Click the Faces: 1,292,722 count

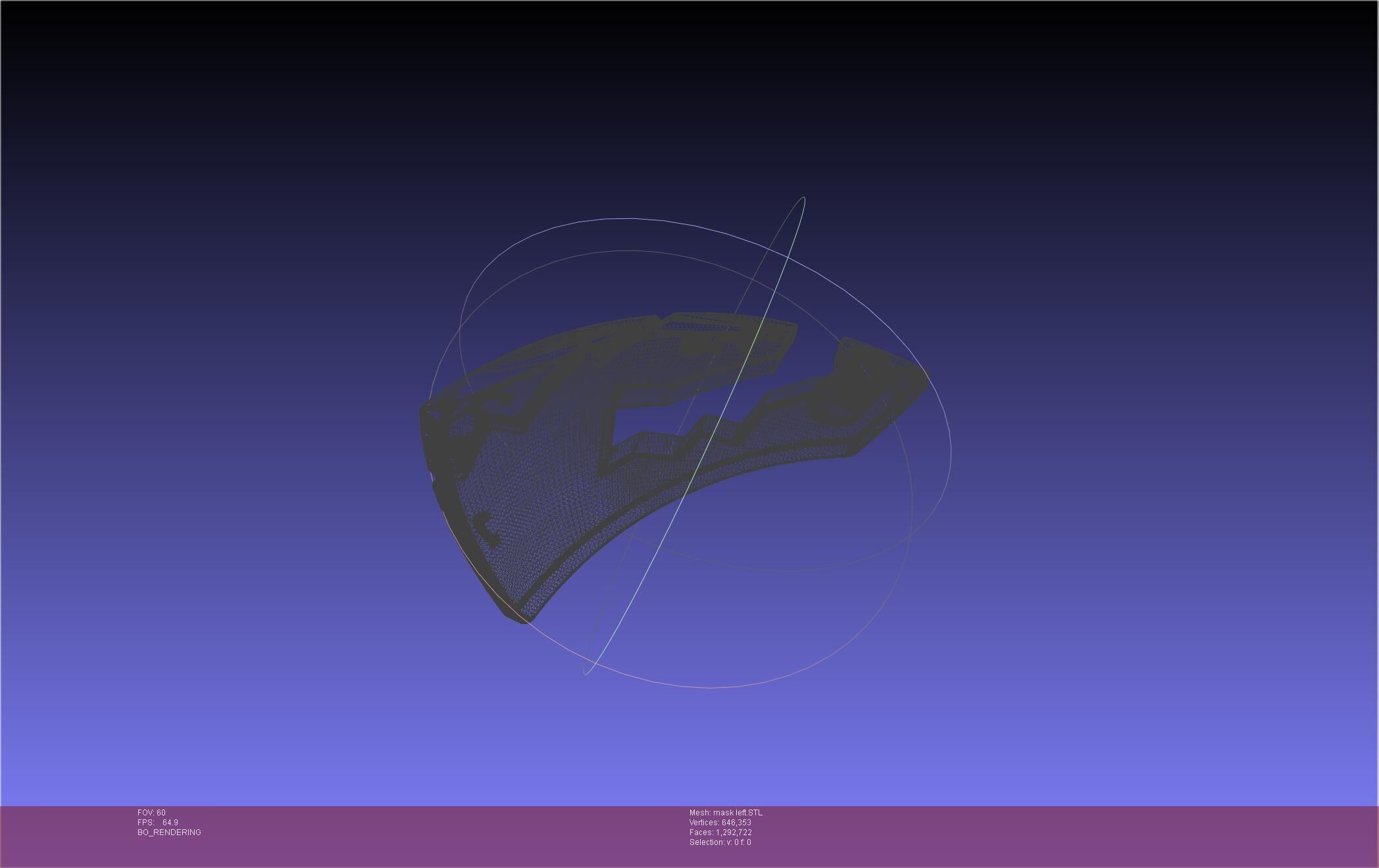720,832
